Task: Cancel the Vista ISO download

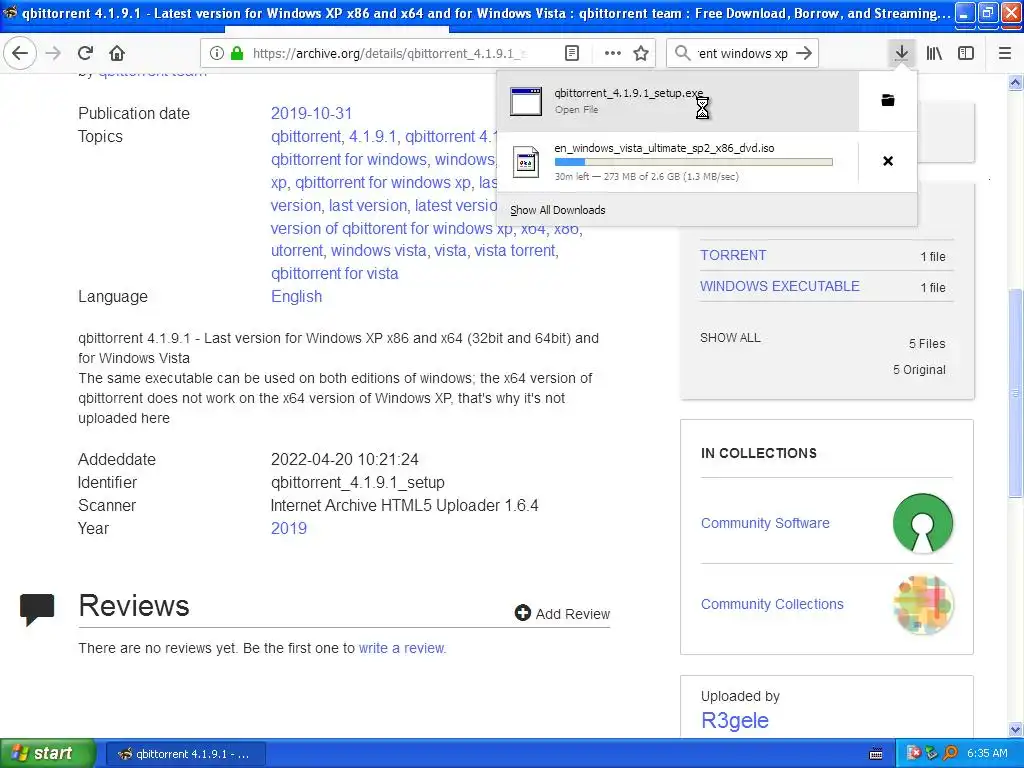Action: point(888,161)
